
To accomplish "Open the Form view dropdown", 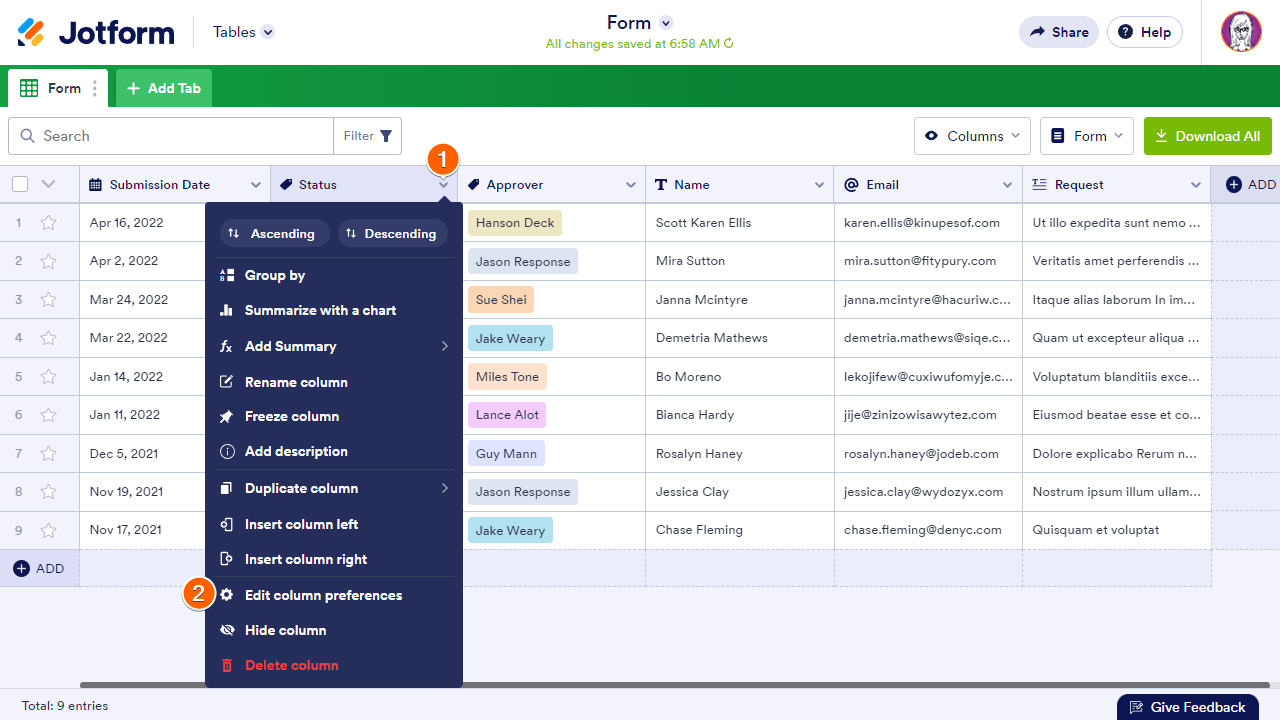I will [1087, 136].
